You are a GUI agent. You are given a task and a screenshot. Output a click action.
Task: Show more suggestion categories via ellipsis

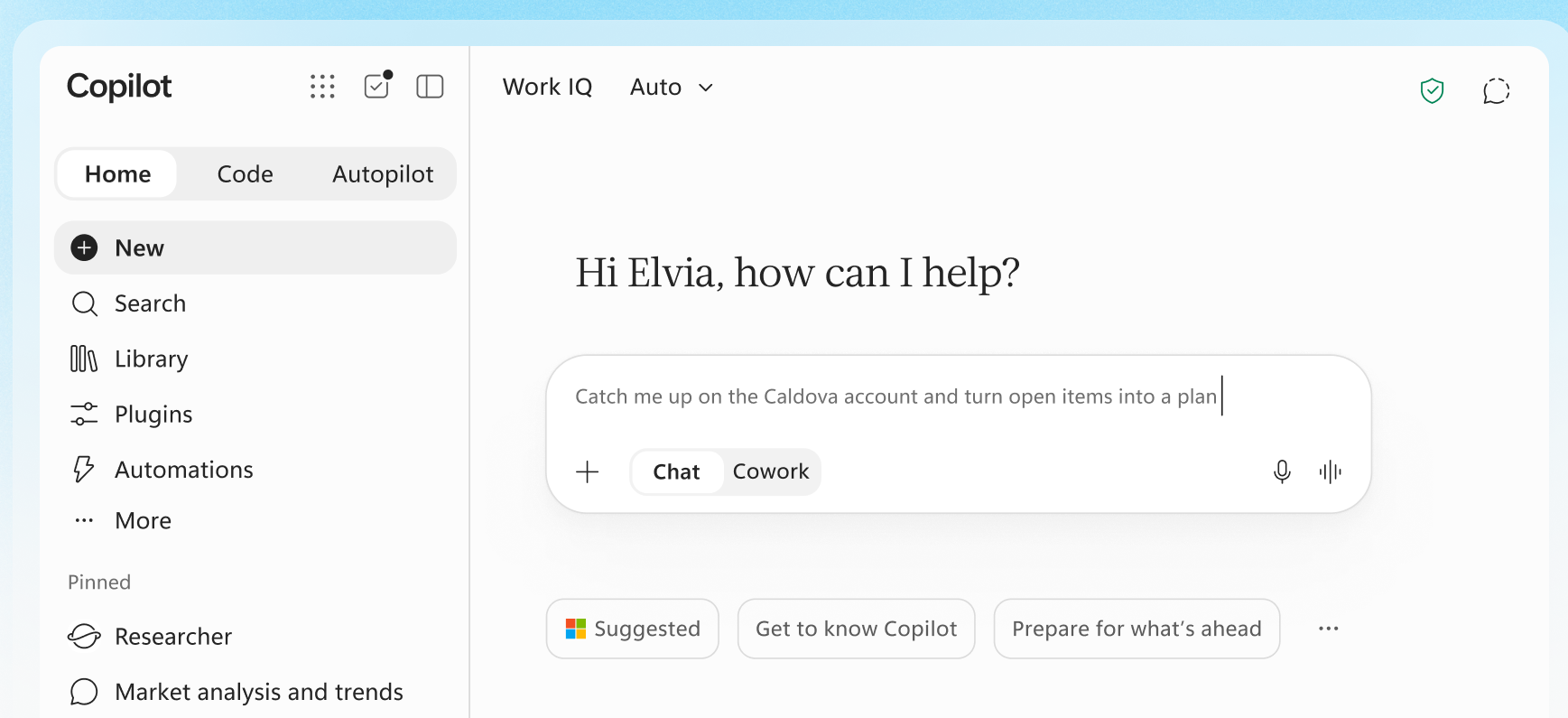(x=1329, y=629)
